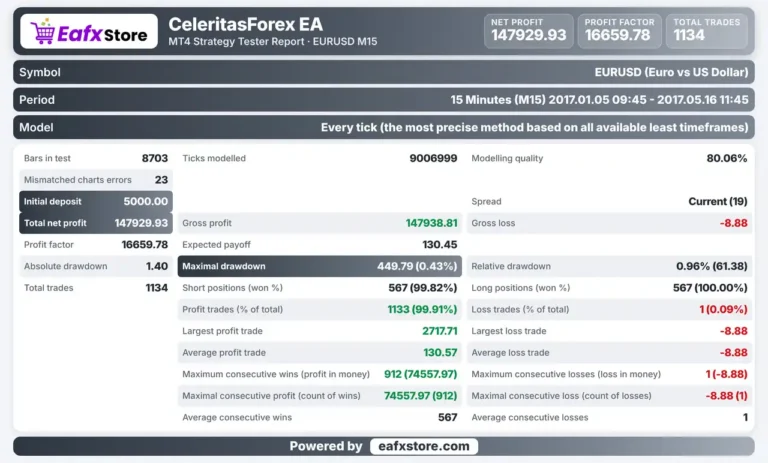Click Largest profit trade value 2717.71
Image resolution: width=768 pixels, height=463 pixels.
coord(440,331)
